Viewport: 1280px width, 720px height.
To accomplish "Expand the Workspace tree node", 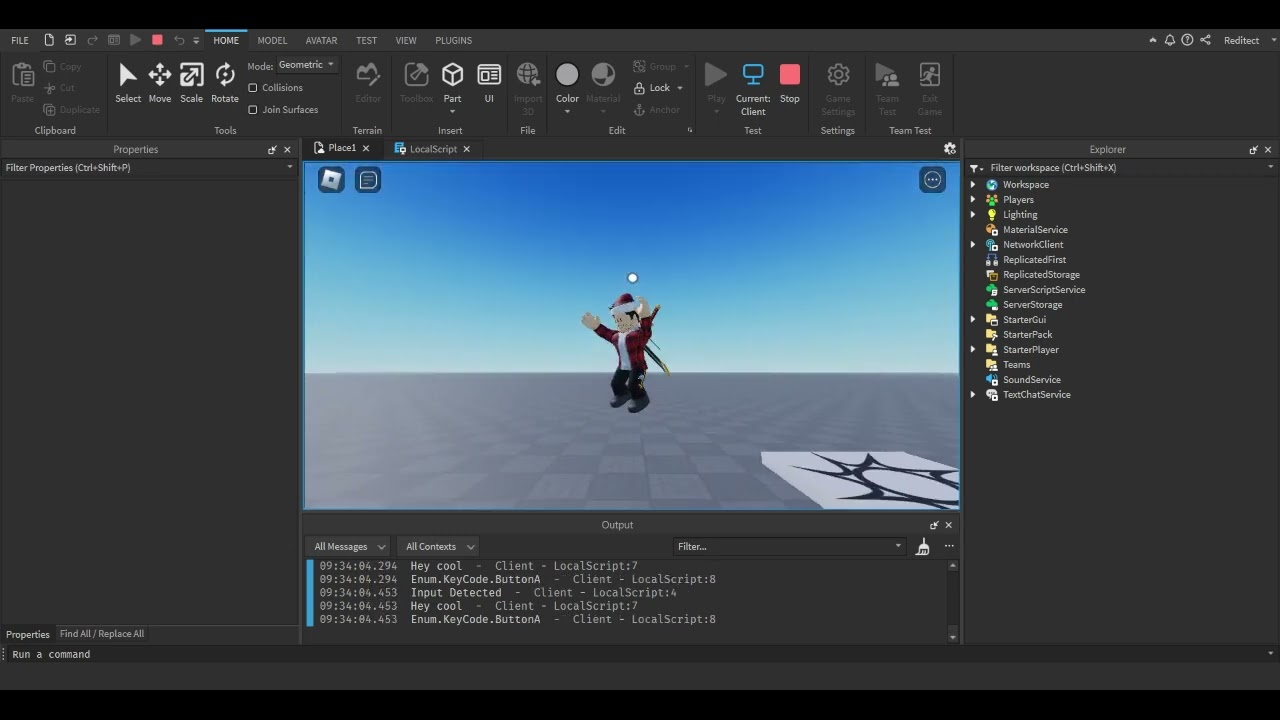I will 973,185.
